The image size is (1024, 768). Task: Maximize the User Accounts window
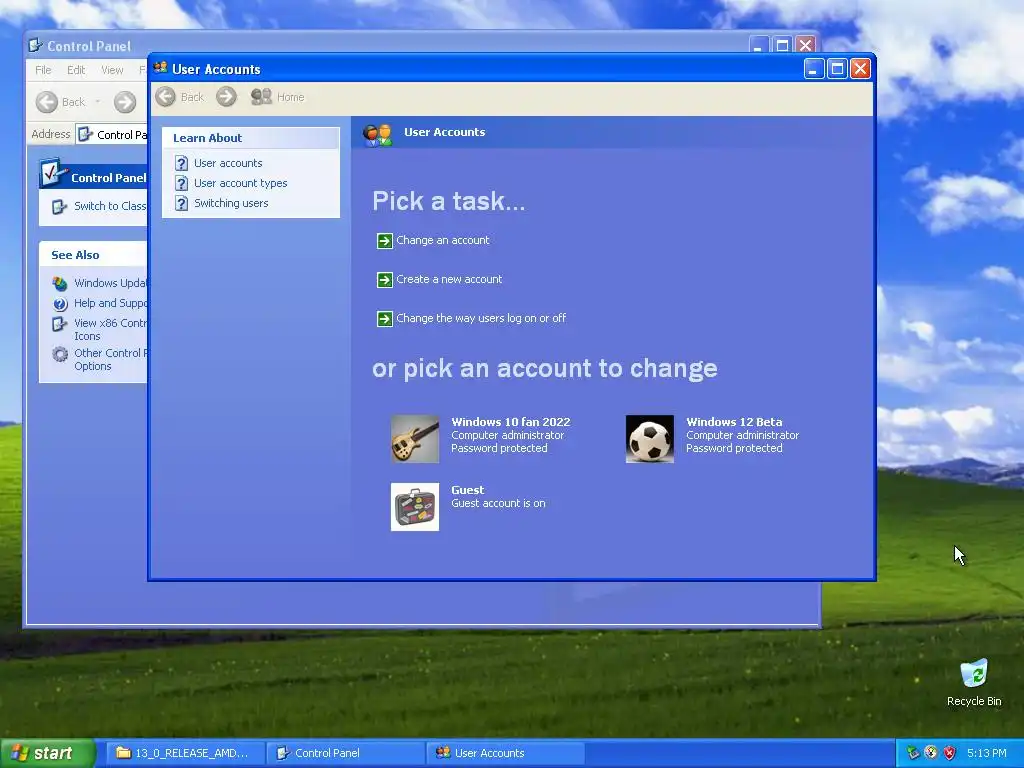(x=837, y=69)
